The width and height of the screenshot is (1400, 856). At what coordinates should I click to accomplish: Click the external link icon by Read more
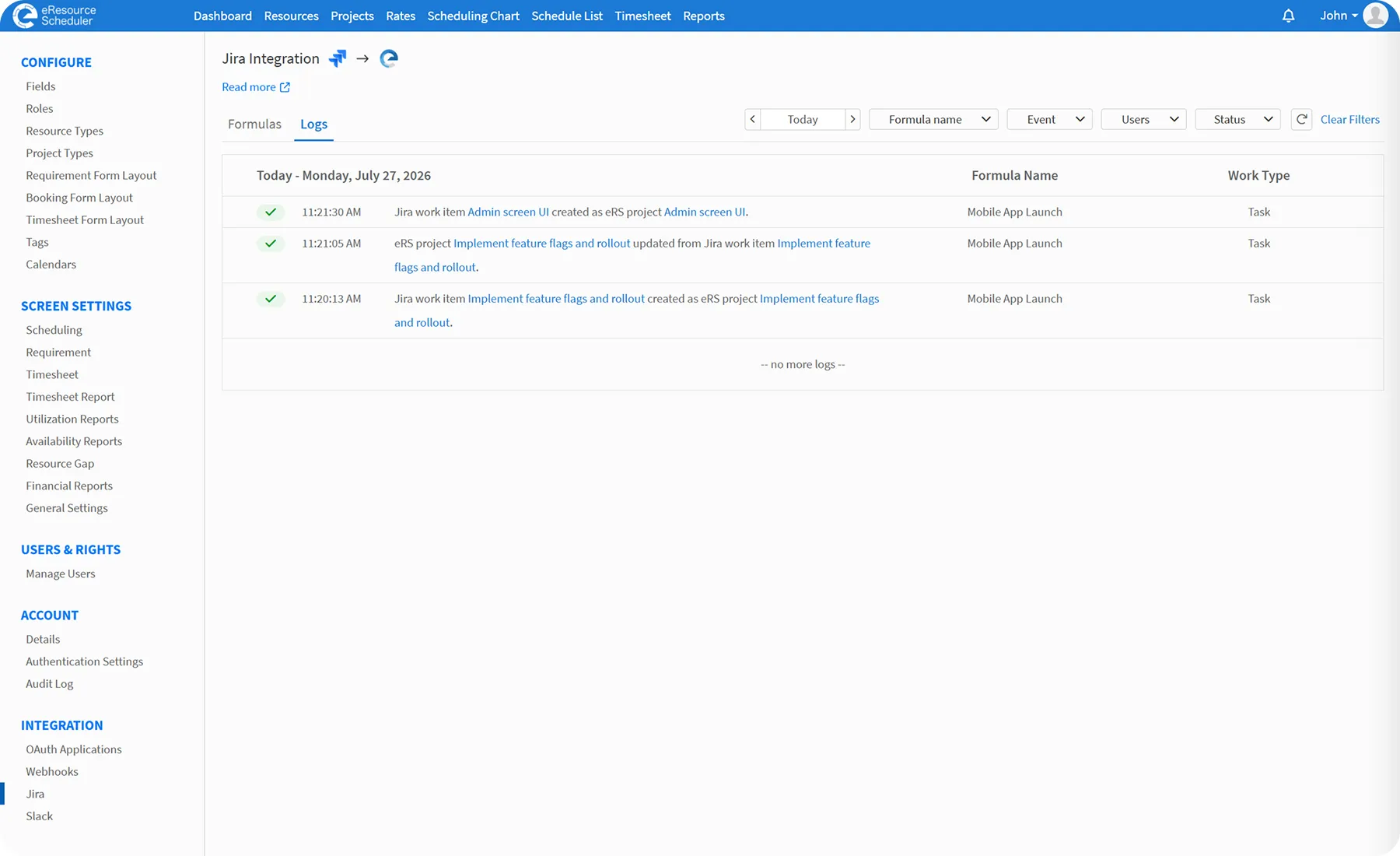[285, 87]
